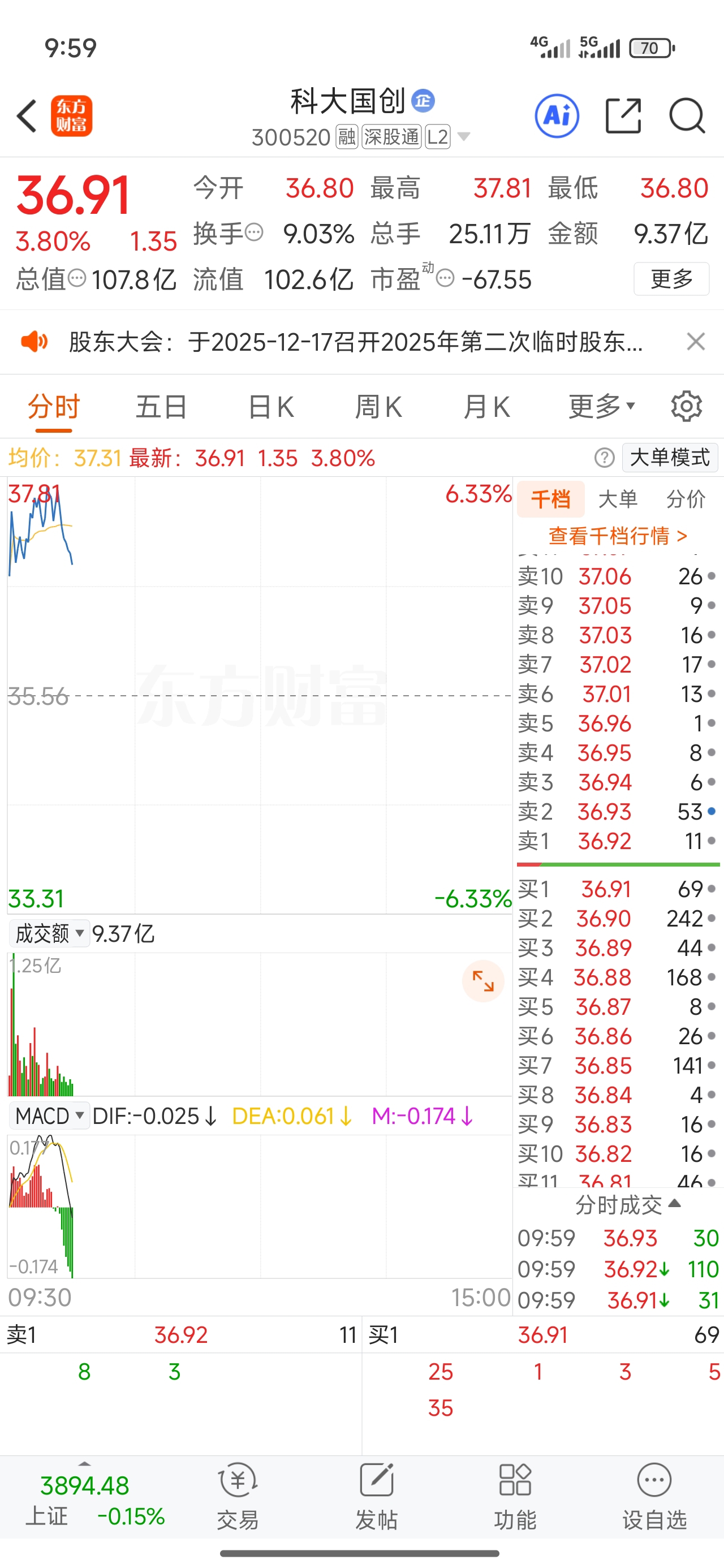Tap the 均价 37.31 average price label
724x1568 pixels.
(x=65, y=458)
